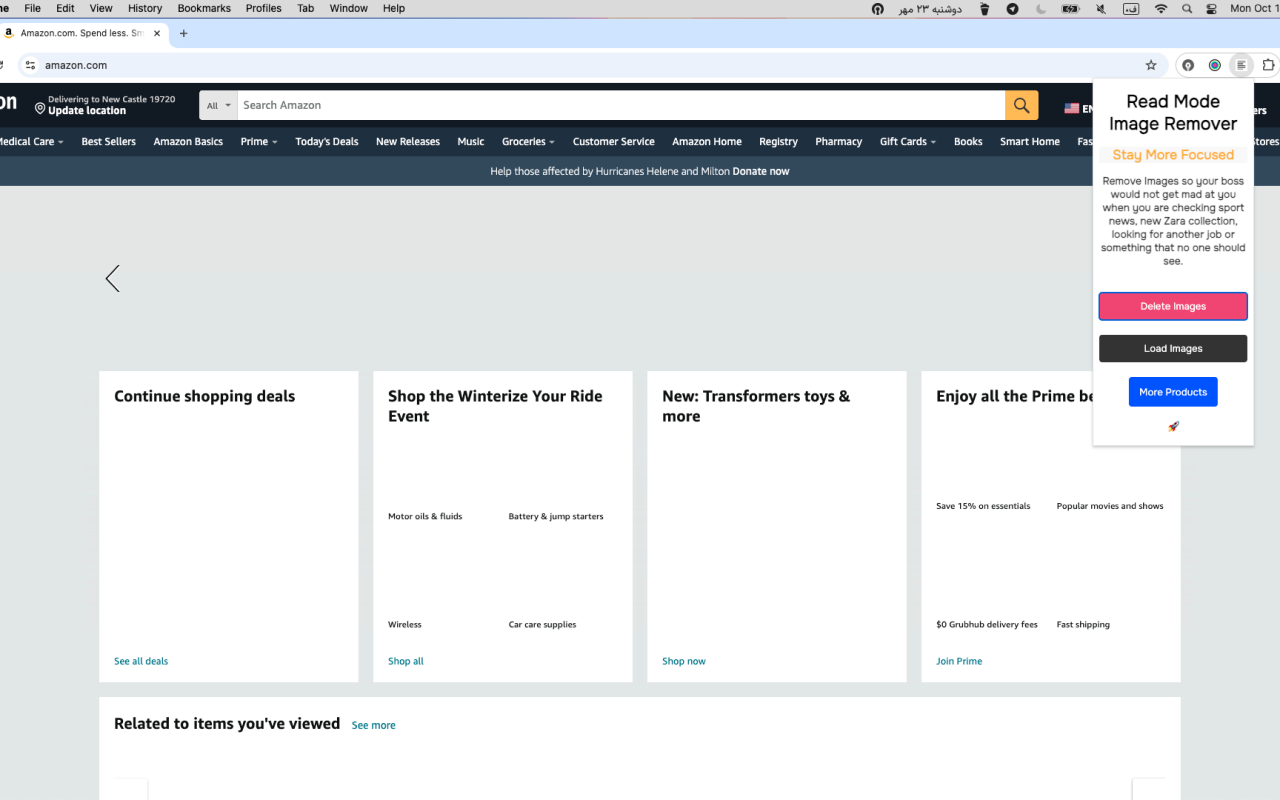
Task: Open the Smart Home navigation link
Action: [1030, 142]
